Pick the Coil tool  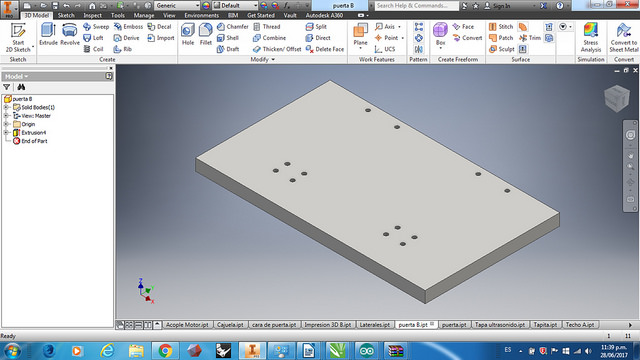(x=93, y=49)
